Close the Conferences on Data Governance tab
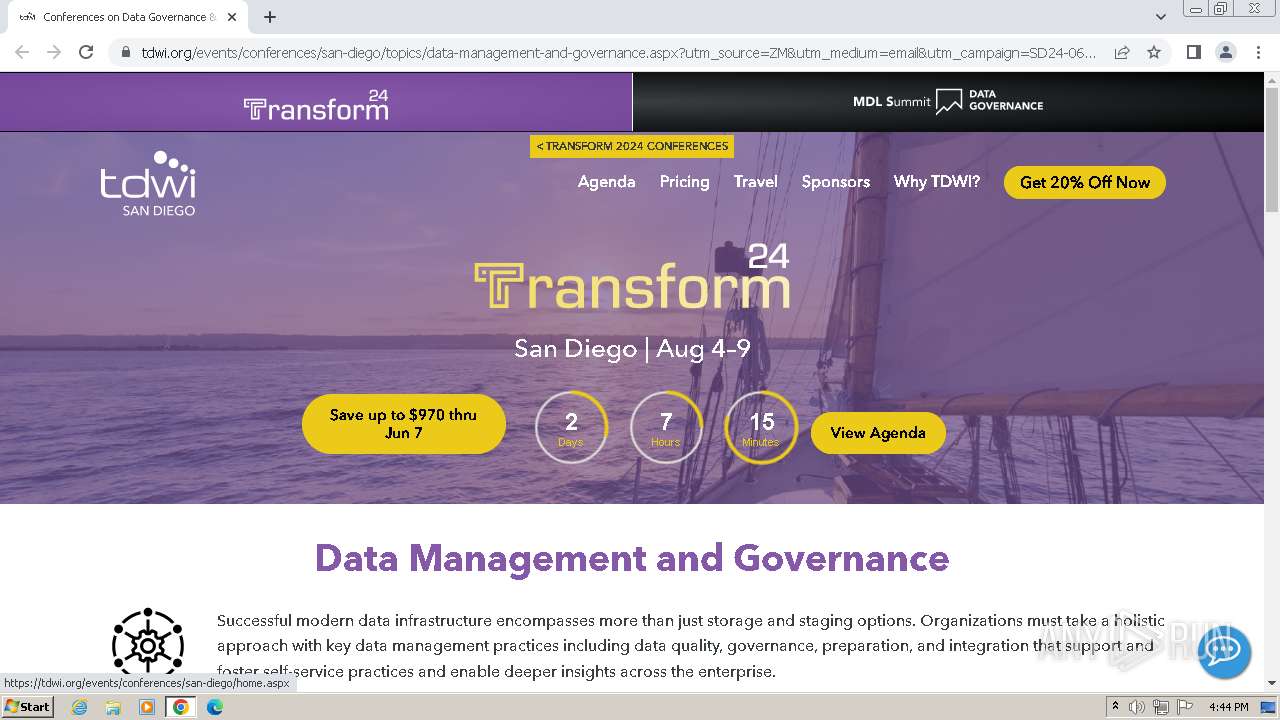The image size is (1280, 720). 232,17
